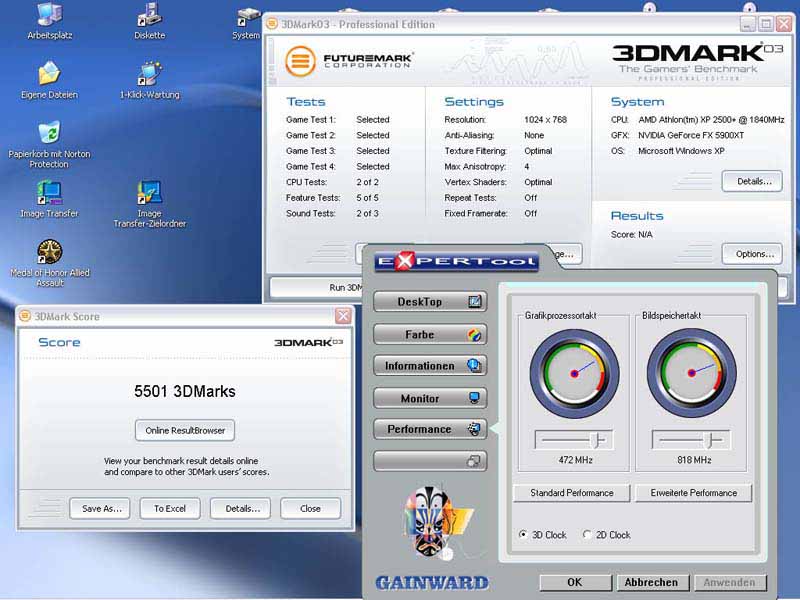Click the Gainward brand logo
Screen dimensions: 800x600
point(432,583)
